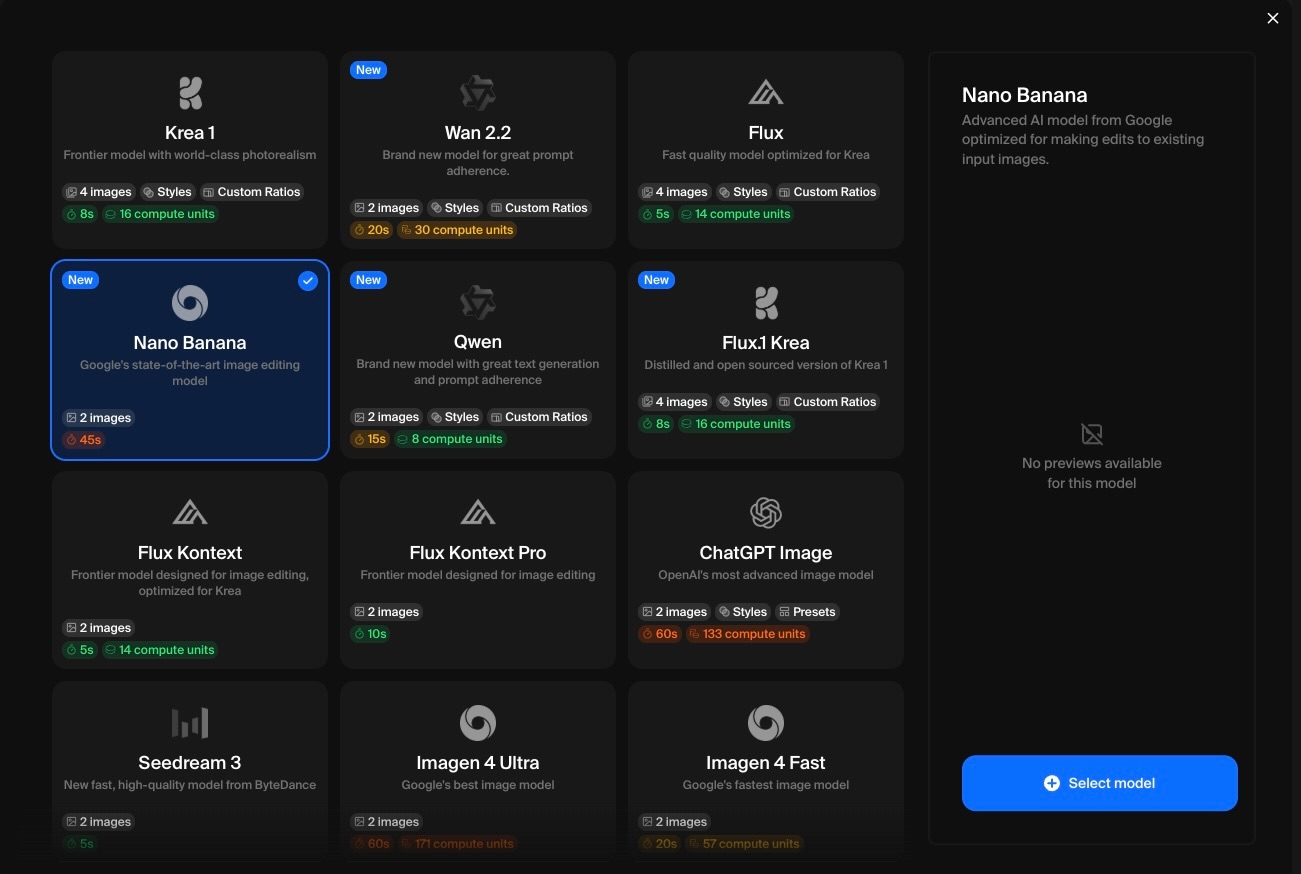The width and height of the screenshot is (1301, 874).
Task: Click Krea 1's Styles tag
Action: click(166, 192)
